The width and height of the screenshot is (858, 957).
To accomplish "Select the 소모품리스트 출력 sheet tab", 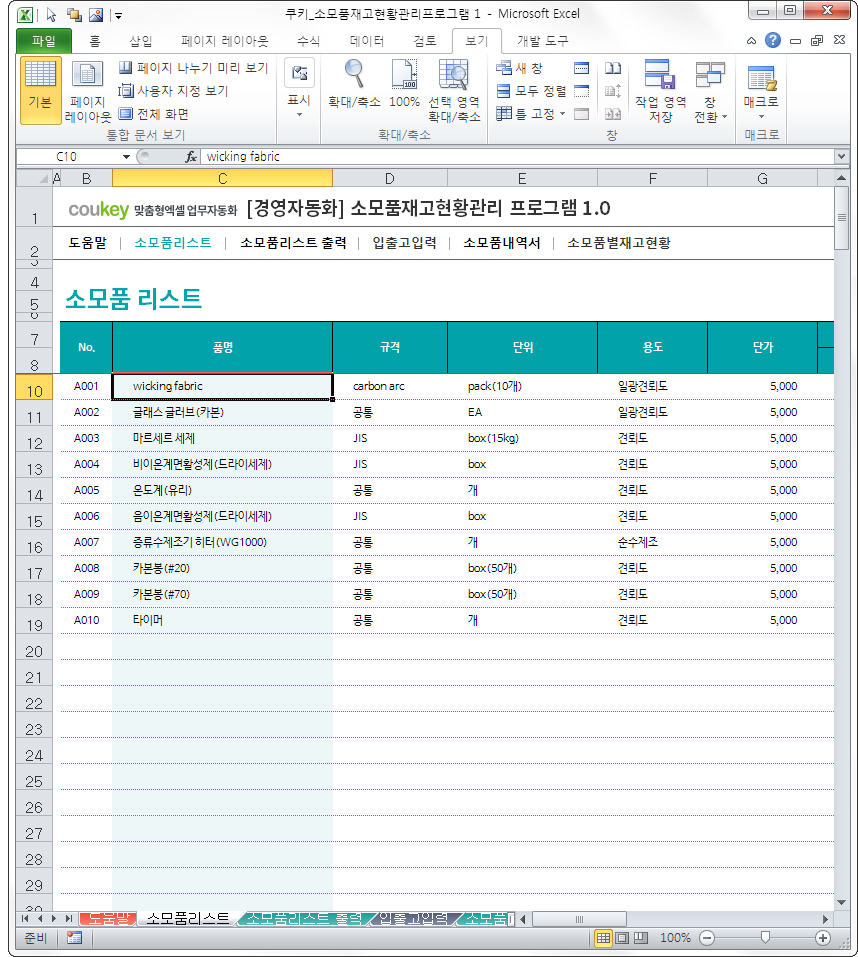I will click(x=303, y=918).
